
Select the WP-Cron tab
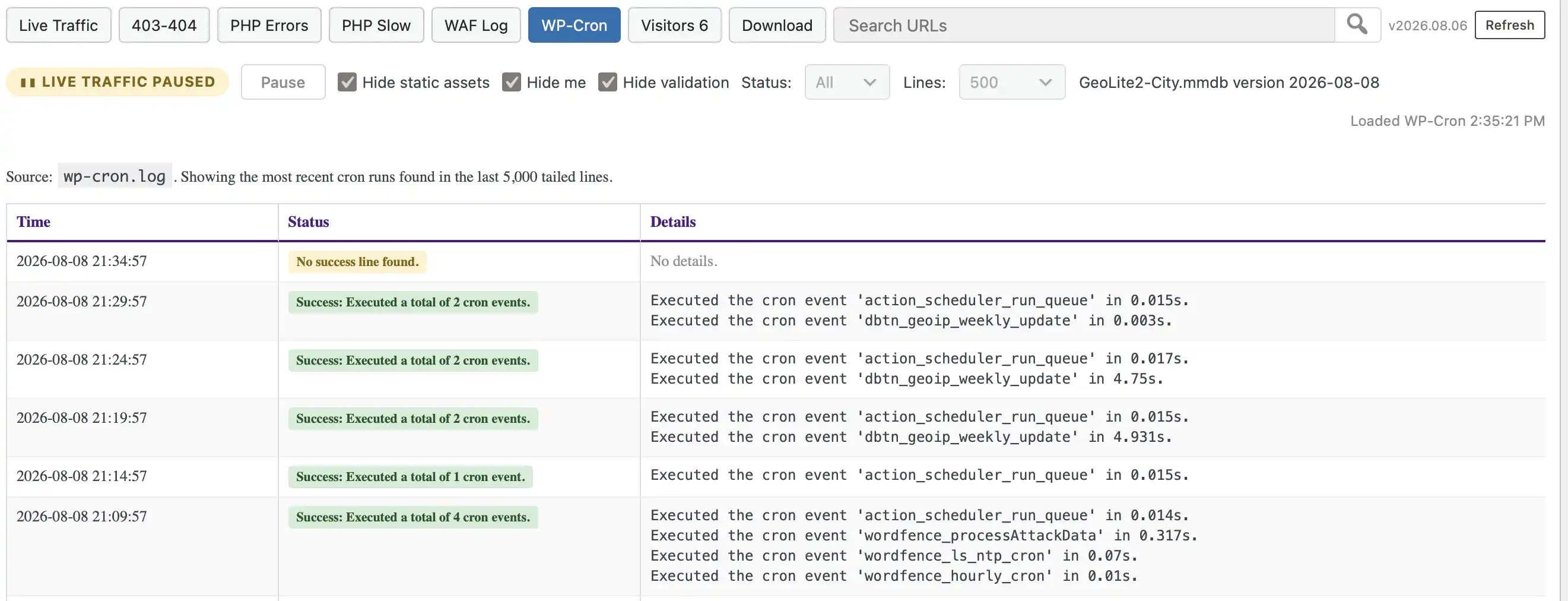click(x=574, y=25)
